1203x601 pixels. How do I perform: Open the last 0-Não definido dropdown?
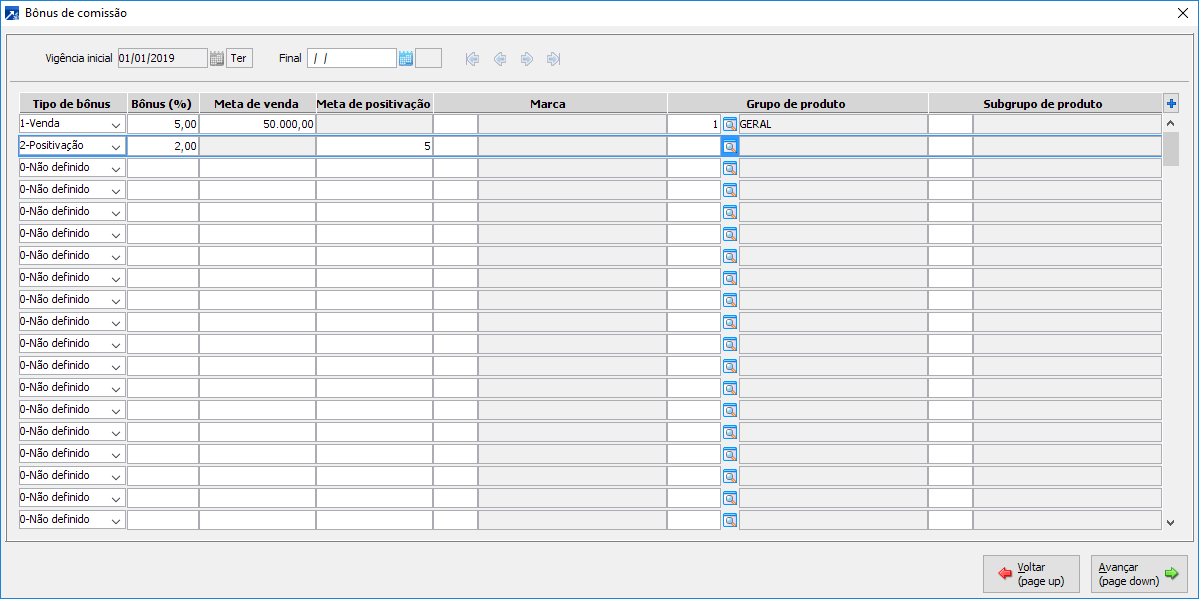tap(117, 520)
